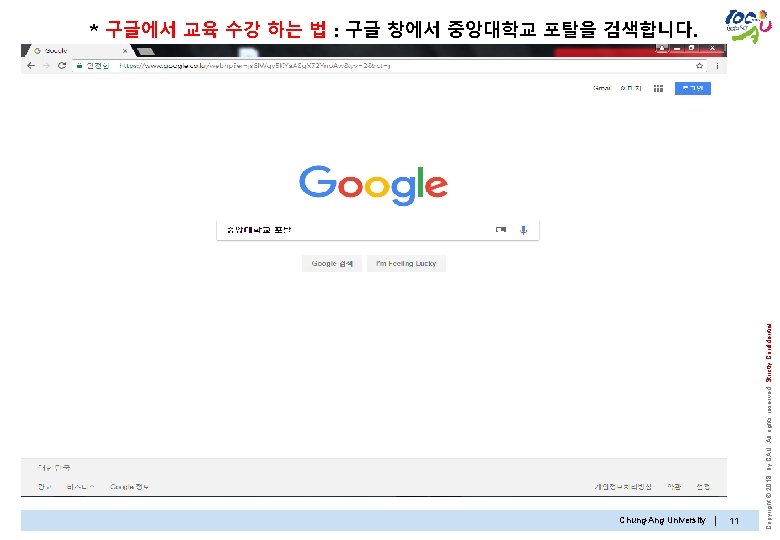Open the on-screen keyboard icon in search box
Viewport: 780px width, 540px height.
click(501, 229)
